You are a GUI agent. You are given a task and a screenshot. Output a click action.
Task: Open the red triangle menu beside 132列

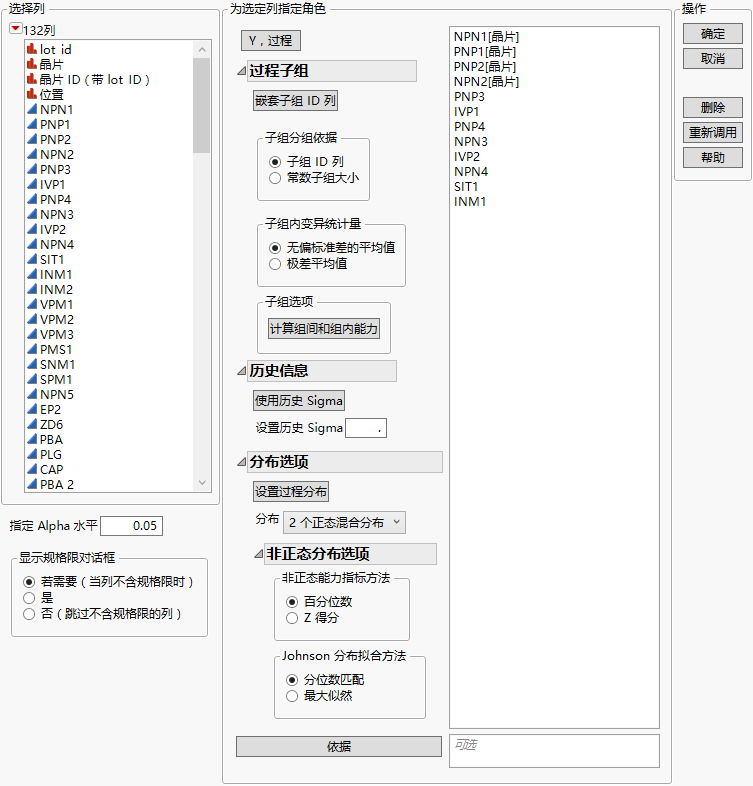click(16, 29)
